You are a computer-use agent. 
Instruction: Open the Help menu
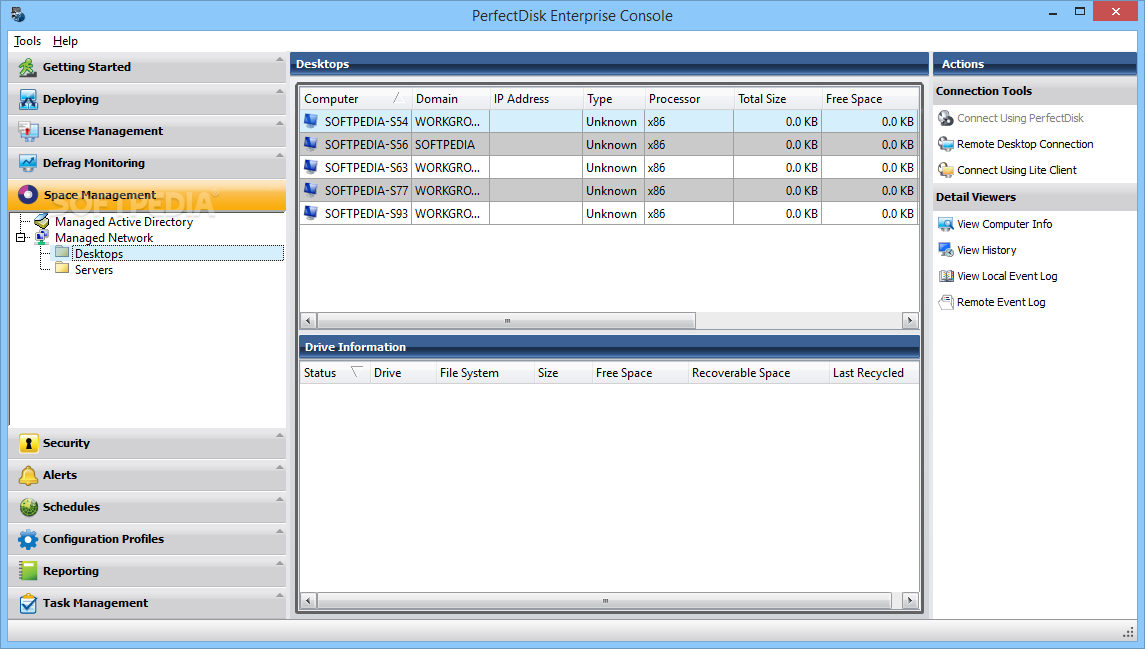65,41
